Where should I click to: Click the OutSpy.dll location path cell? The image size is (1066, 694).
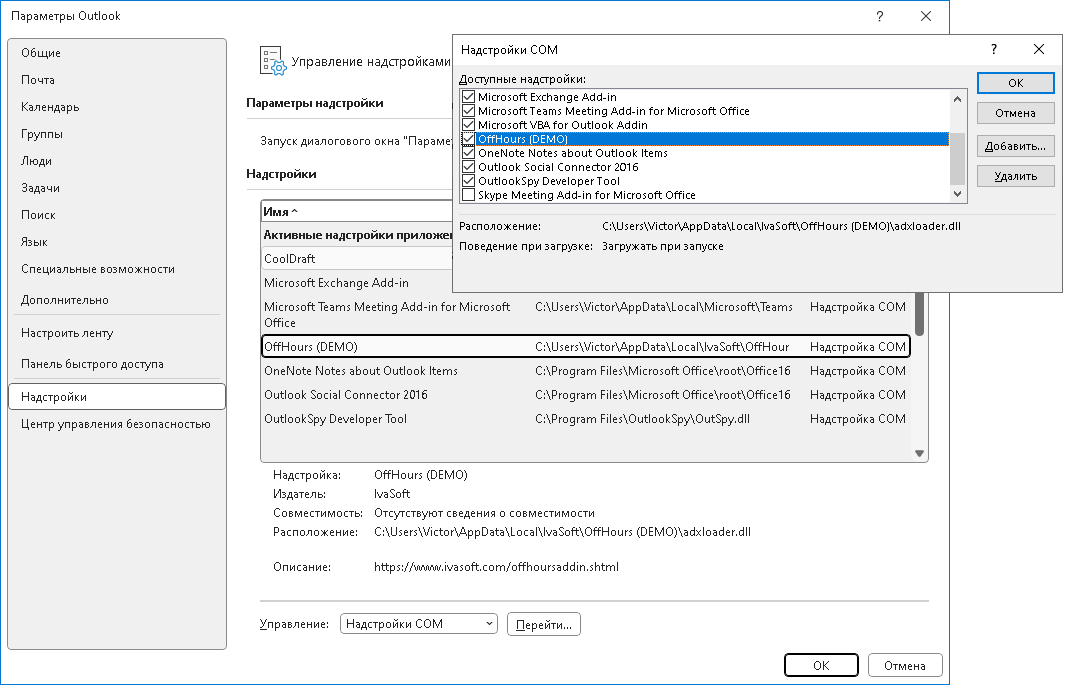pyautogui.click(x=642, y=419)
